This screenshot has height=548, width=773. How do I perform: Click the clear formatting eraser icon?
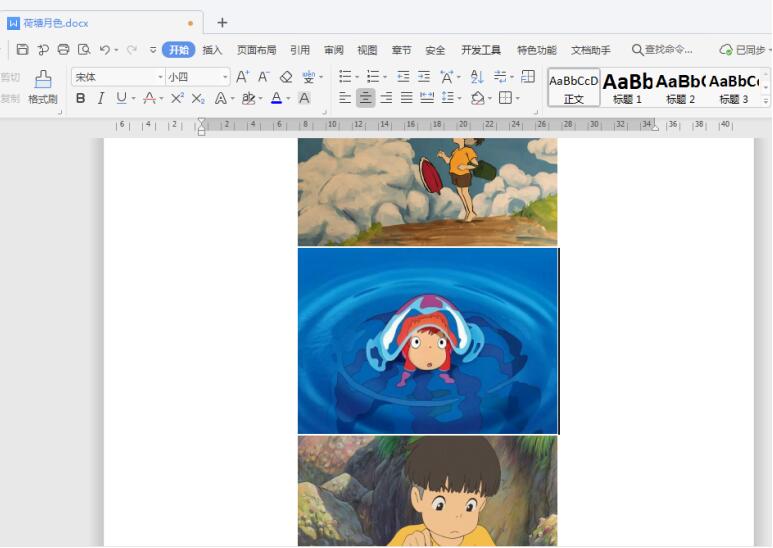tap(286, 77)
